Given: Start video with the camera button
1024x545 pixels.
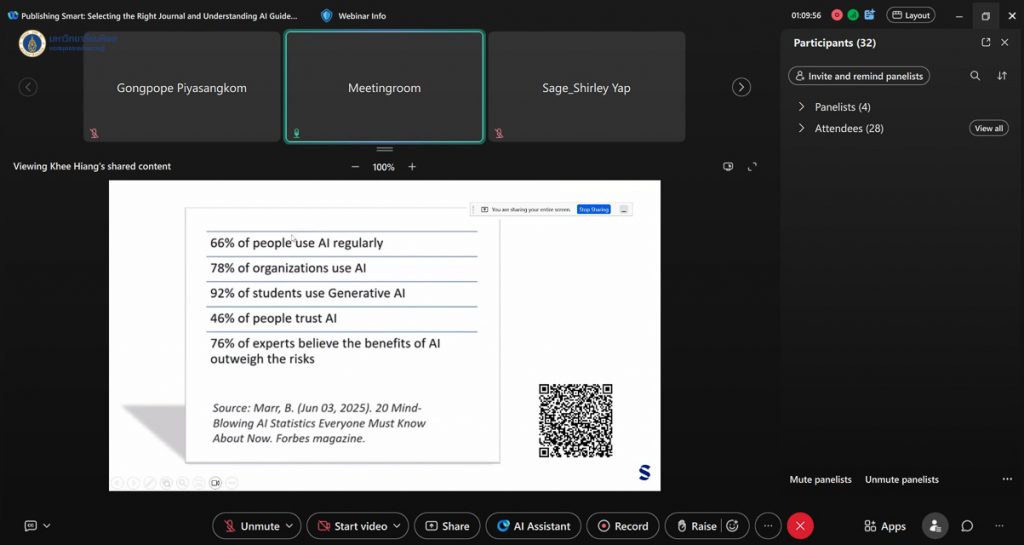Looking at the screenshot, I should tap(351, 526).
